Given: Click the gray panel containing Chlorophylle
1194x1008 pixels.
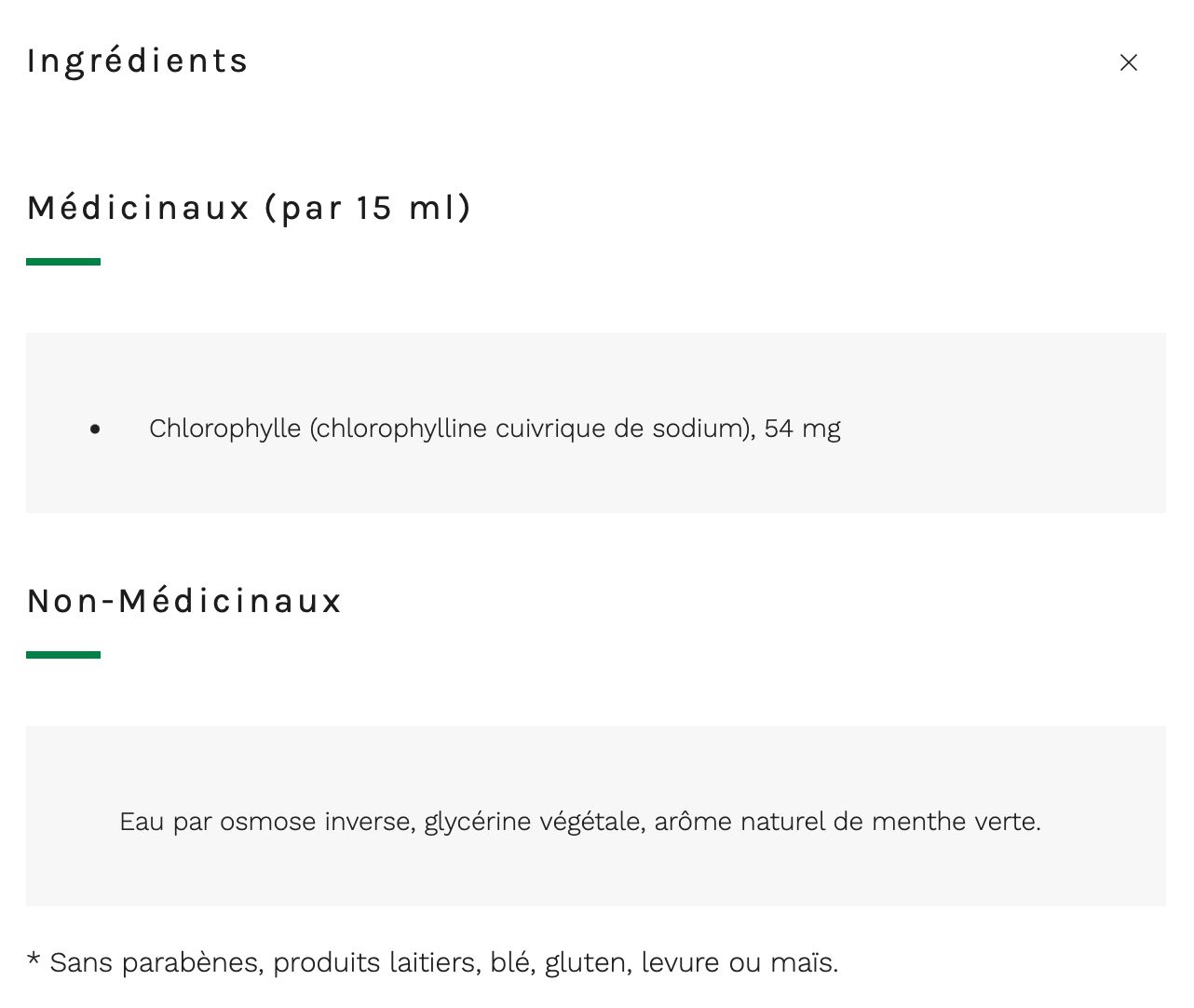Looking at the screenshot, I should pyautogui.click(x=596, y=373).
